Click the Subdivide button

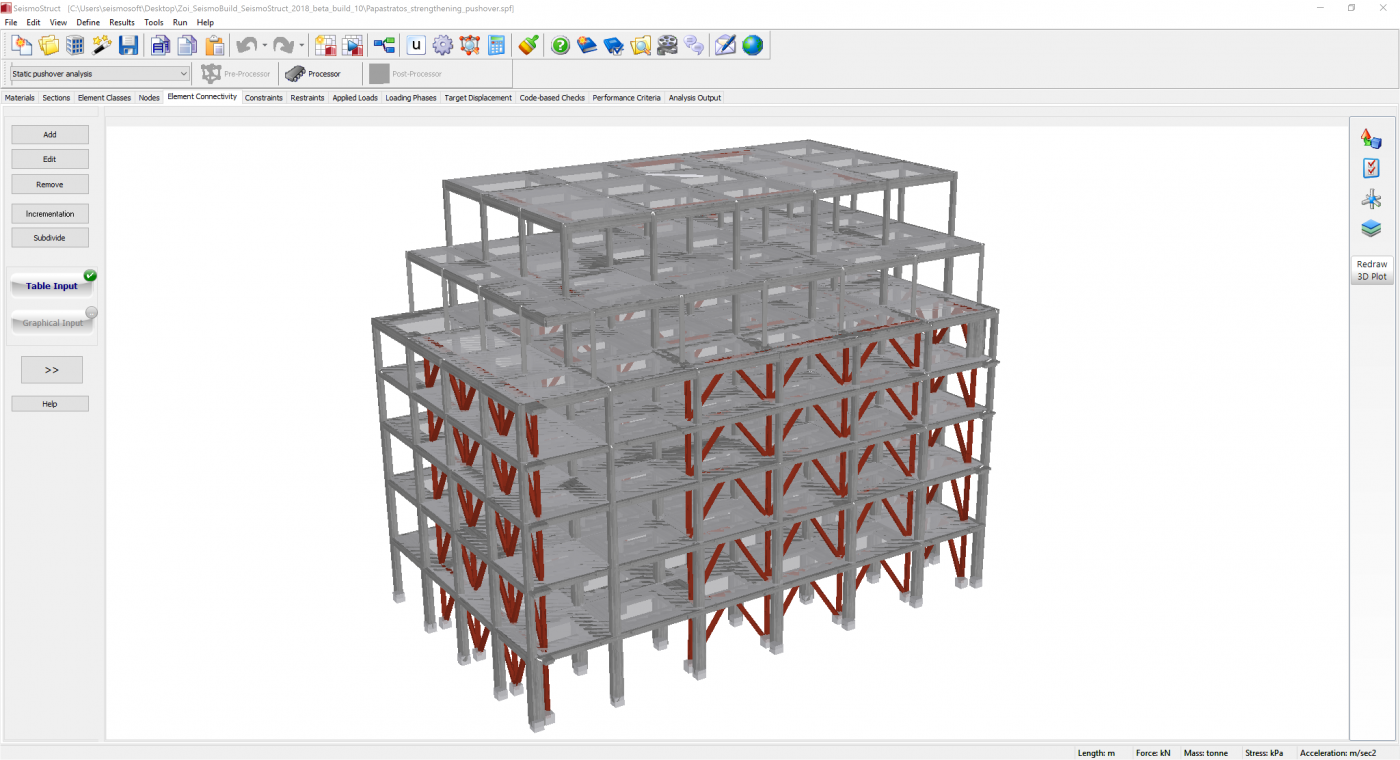(50, 238)
